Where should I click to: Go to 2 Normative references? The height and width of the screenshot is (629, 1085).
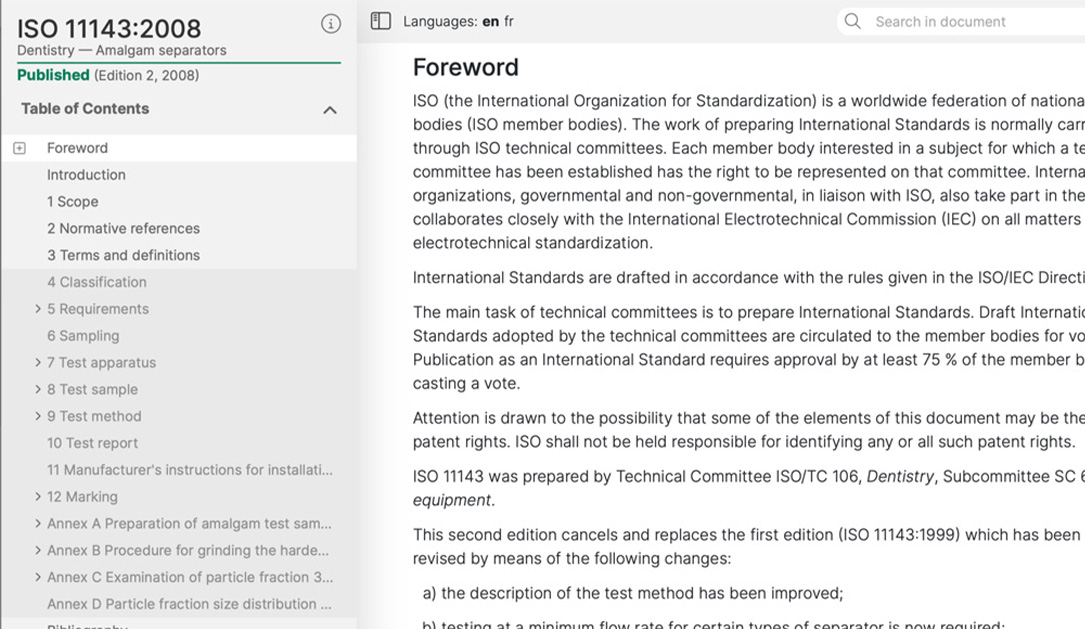click(123, 228)
